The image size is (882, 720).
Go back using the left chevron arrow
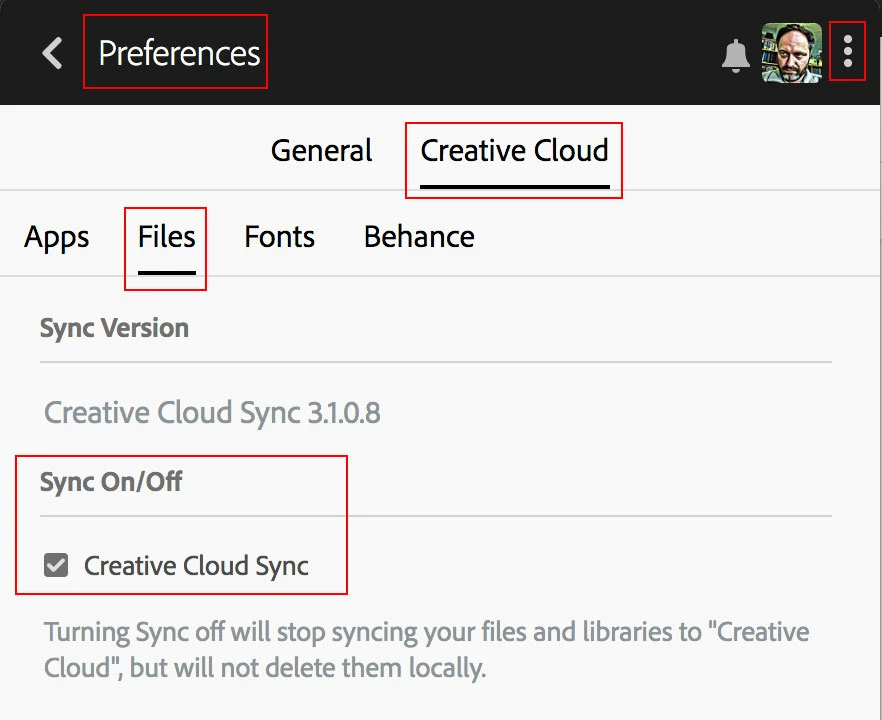tap(52, 53)
